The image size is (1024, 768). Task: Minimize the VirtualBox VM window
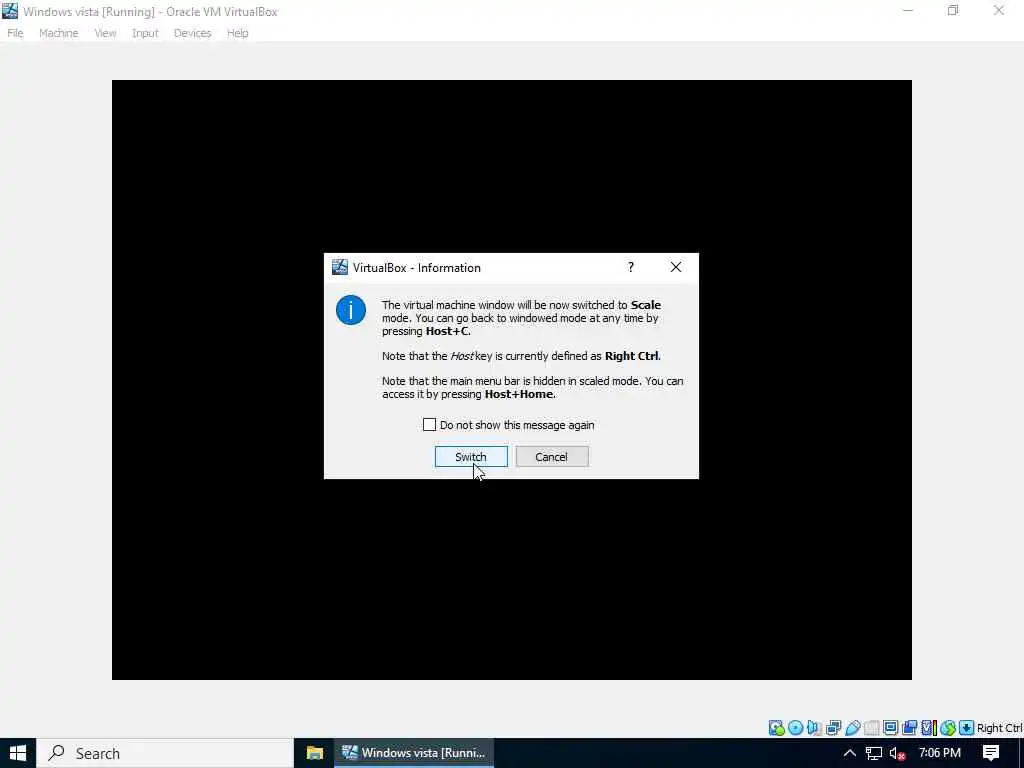(x=908, y=10)
